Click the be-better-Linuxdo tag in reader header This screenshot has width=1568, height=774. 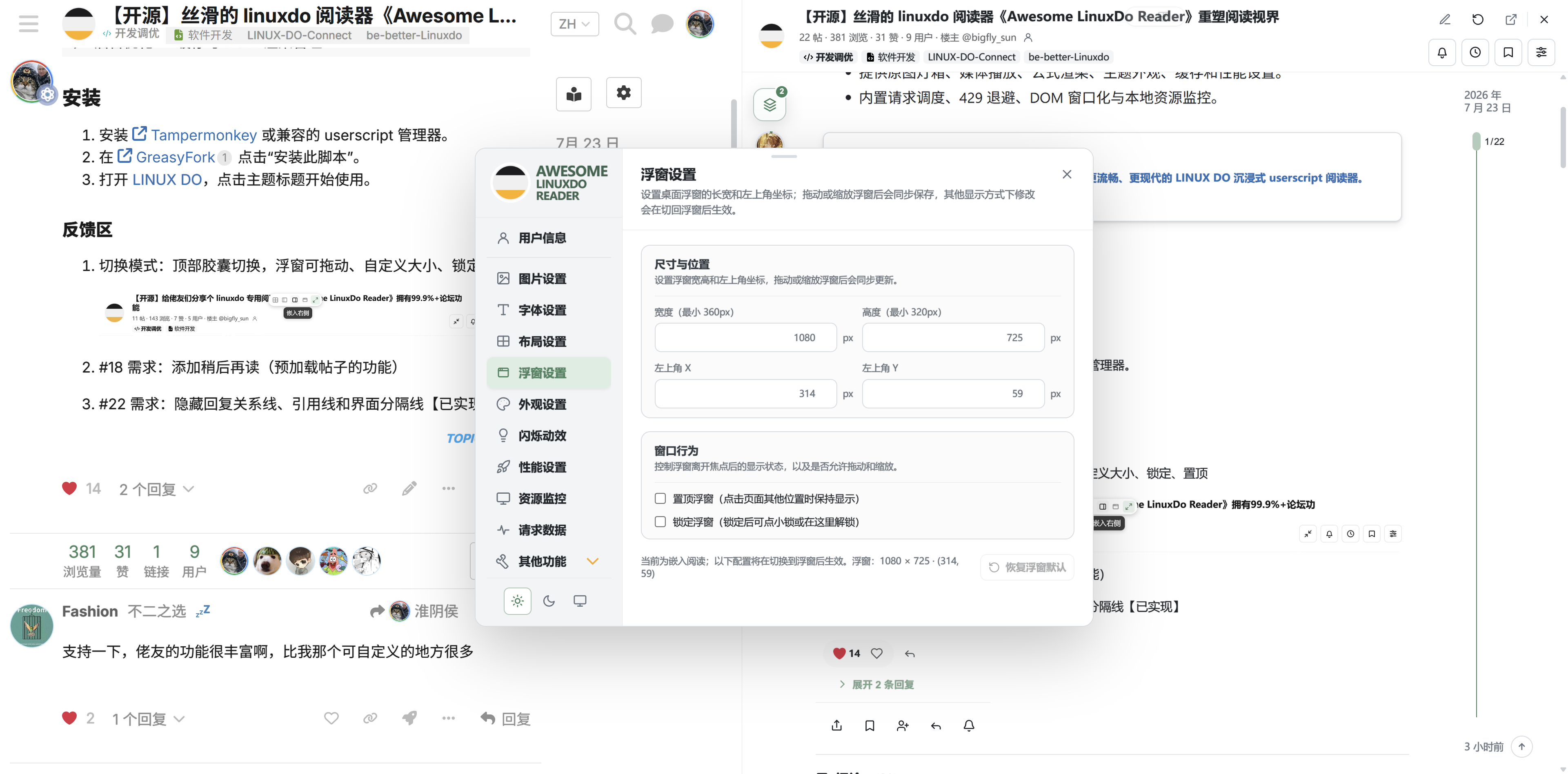pos(1068,57)
